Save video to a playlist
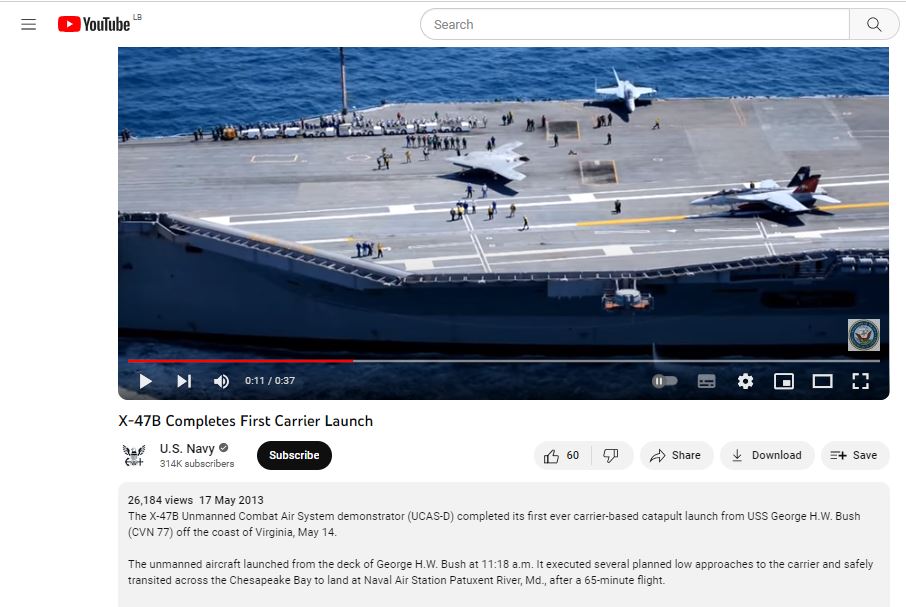Viewport: 906px width, 607px height. (854, 455)
